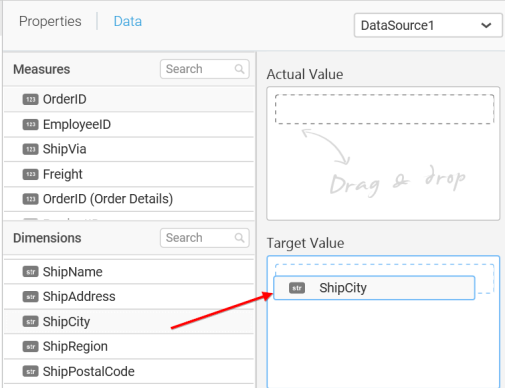Click the numeric icon beside OrderID
Screen dimensions: 505x388
(30, 99)
